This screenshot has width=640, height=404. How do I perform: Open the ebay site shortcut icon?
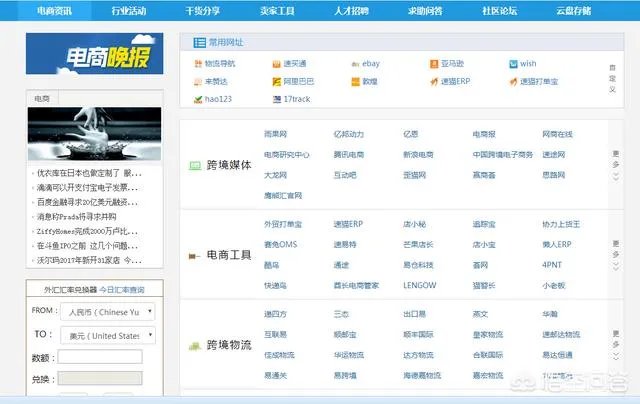point(353,63)
